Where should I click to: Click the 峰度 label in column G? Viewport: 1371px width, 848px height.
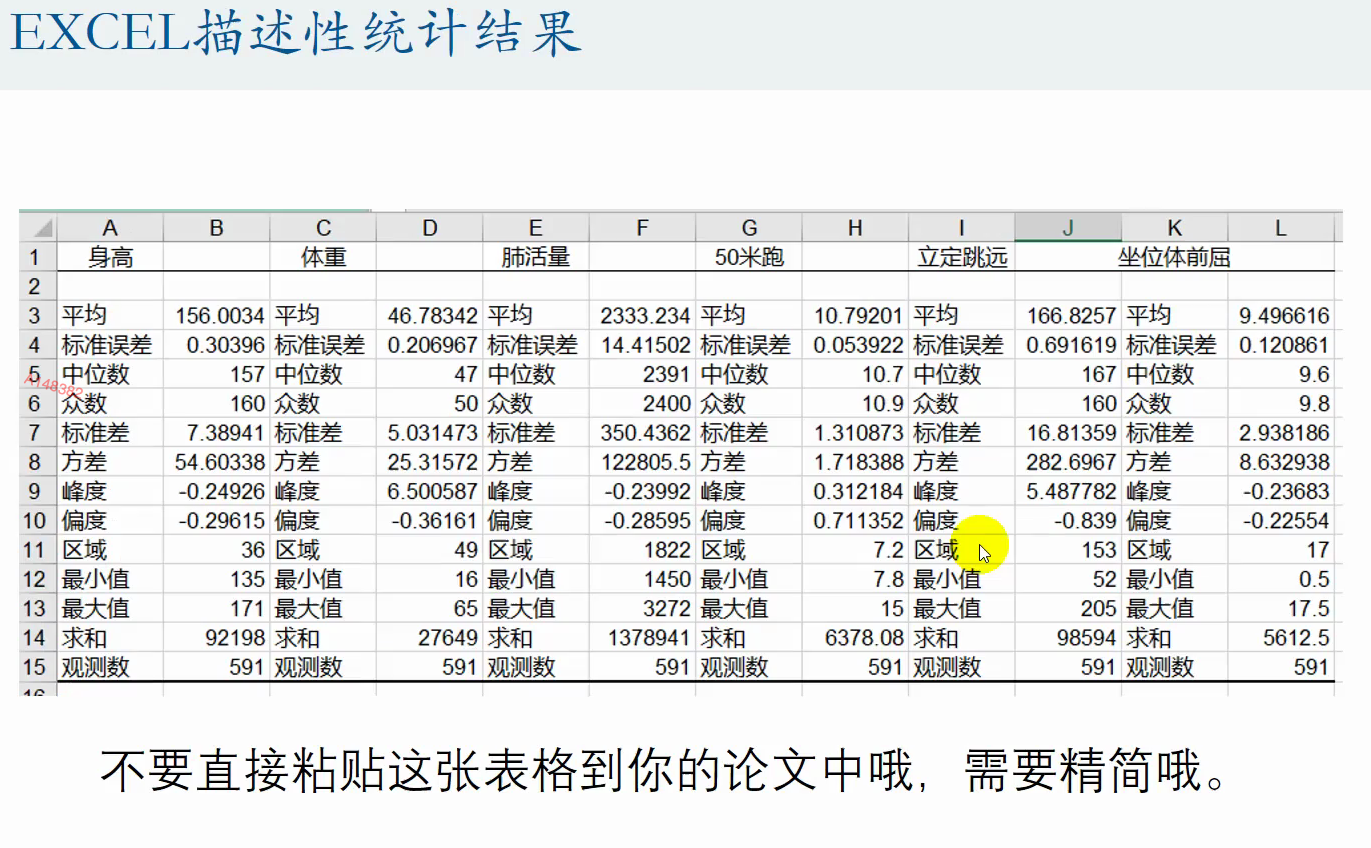coord(722,492)
